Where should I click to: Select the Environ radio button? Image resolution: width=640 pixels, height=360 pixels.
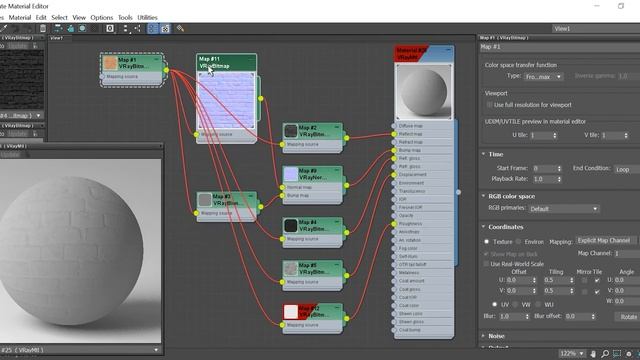click(x=518, y=242)
